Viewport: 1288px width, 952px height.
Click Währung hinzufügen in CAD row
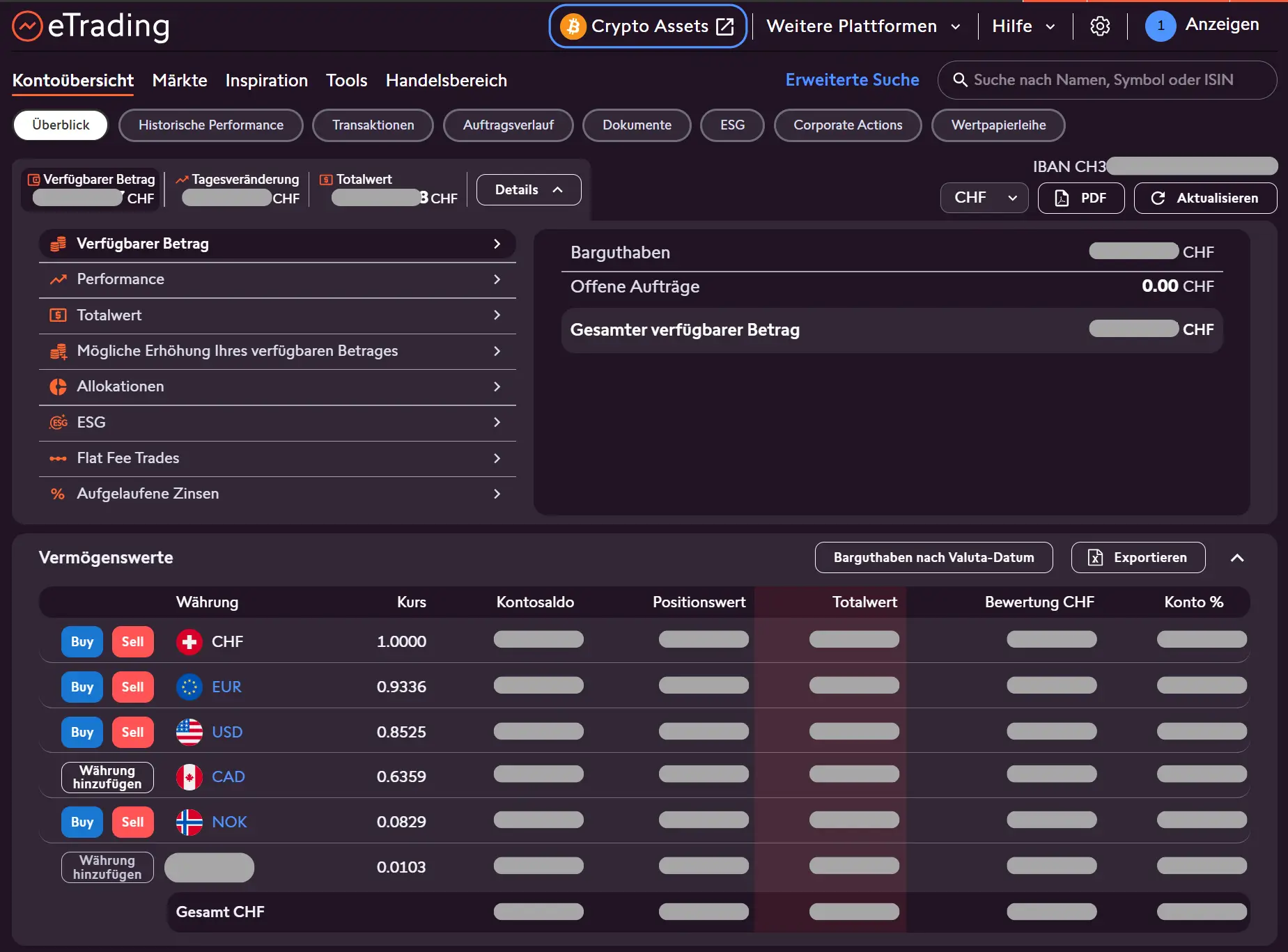point(107,777)
